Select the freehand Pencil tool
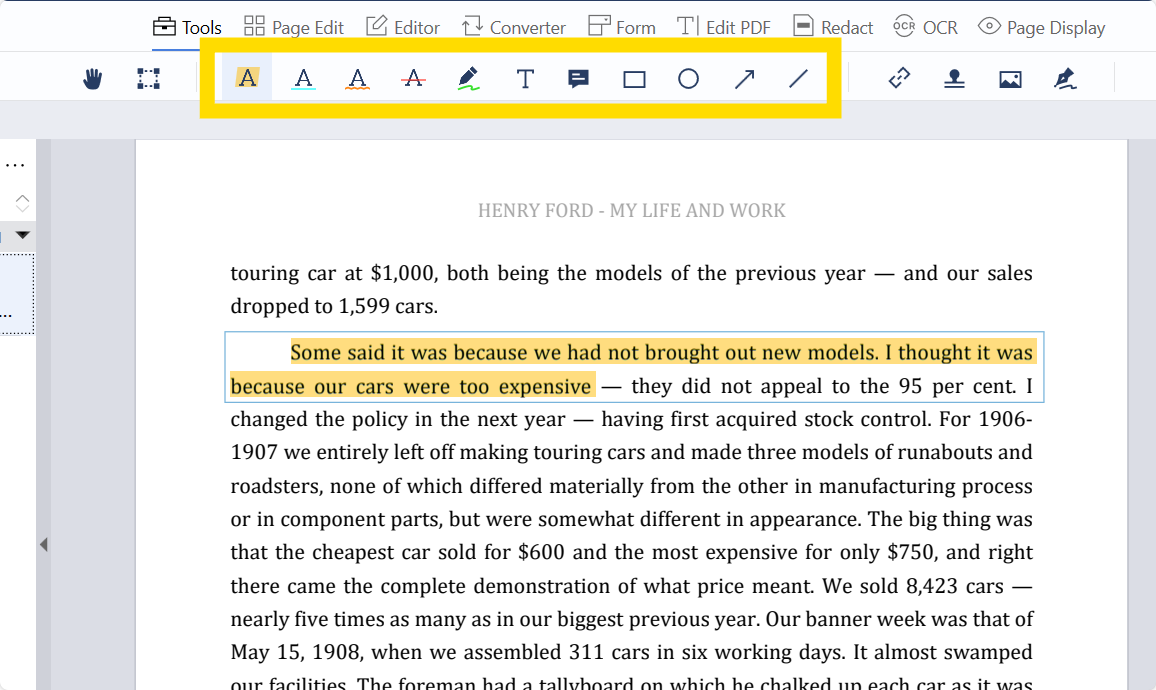 pos(468,78)
